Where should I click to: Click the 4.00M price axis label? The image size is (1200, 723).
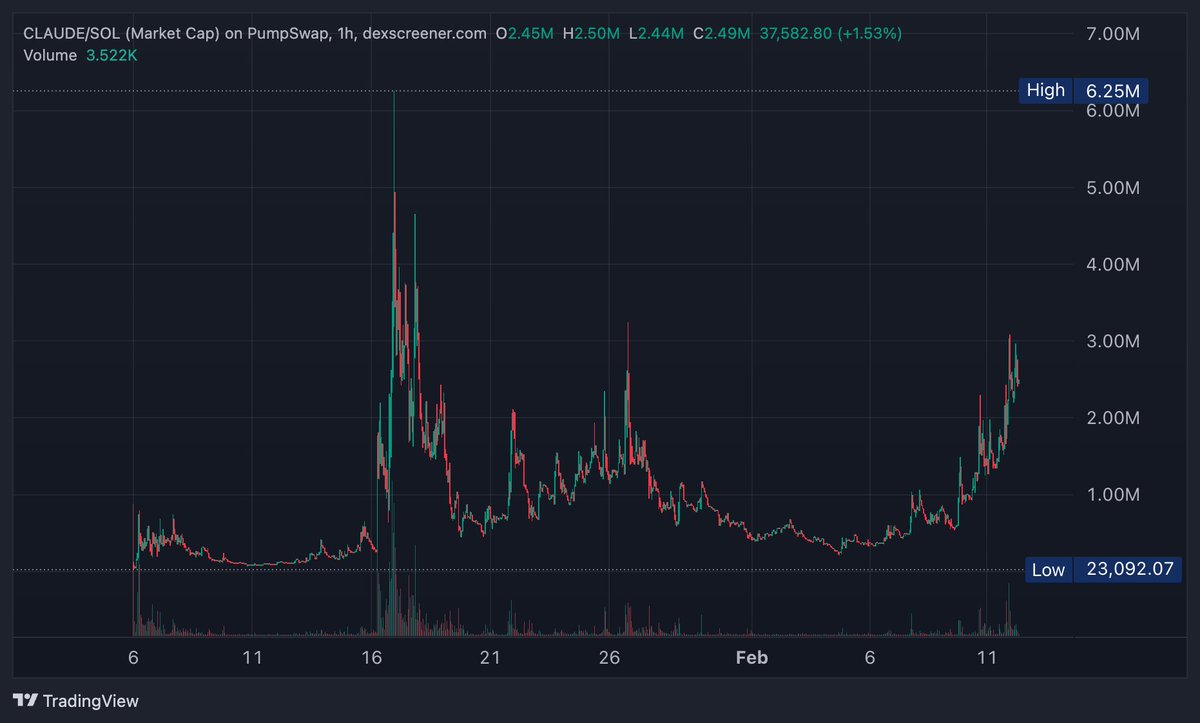coord(1112,265)
